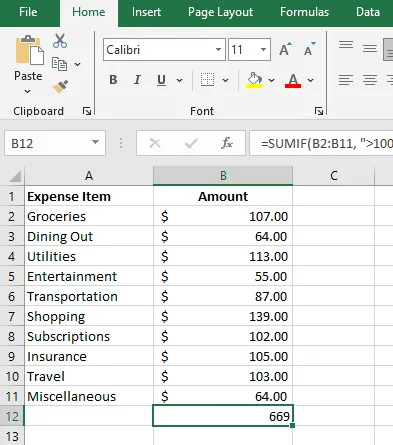Select the Shopping amount 139.00
393x445 pixels.
[x=223, y=316]
